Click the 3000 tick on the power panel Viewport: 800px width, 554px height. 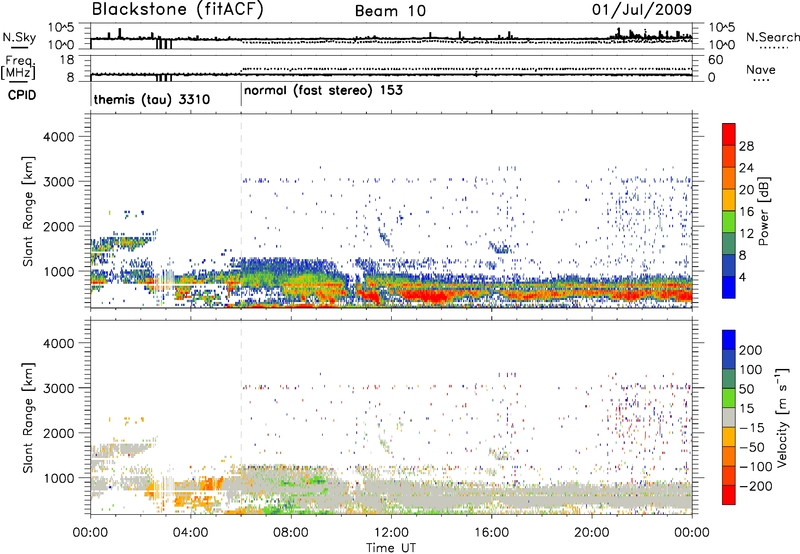[59, 182]
